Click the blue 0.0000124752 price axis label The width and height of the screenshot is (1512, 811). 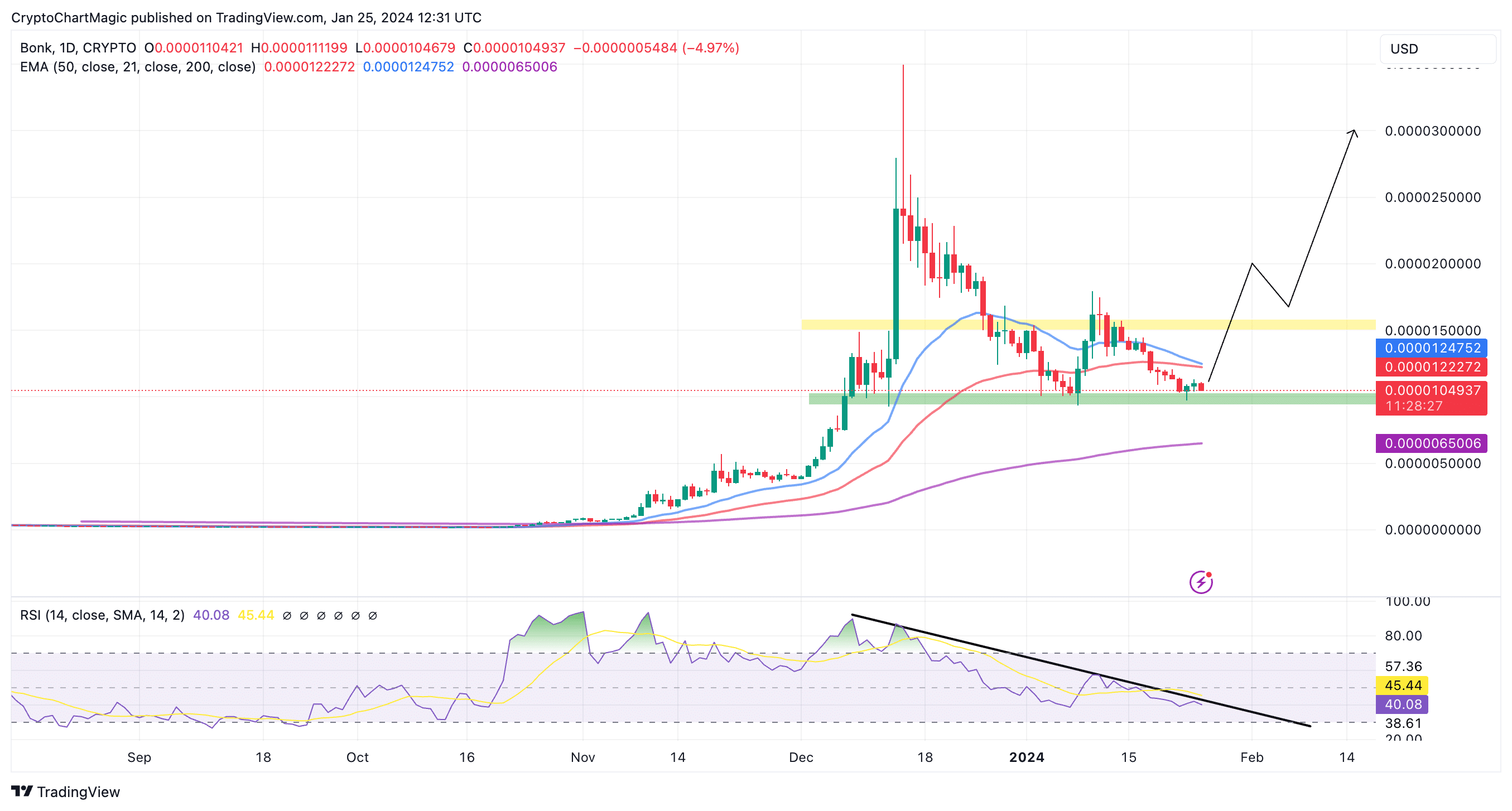tap(1431, 348)
